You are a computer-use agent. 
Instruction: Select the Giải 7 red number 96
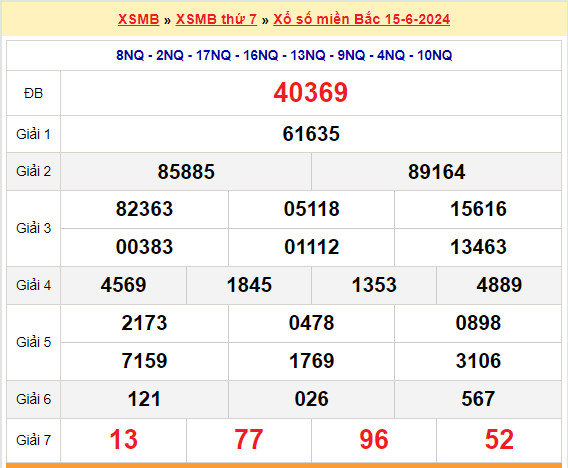374,440
